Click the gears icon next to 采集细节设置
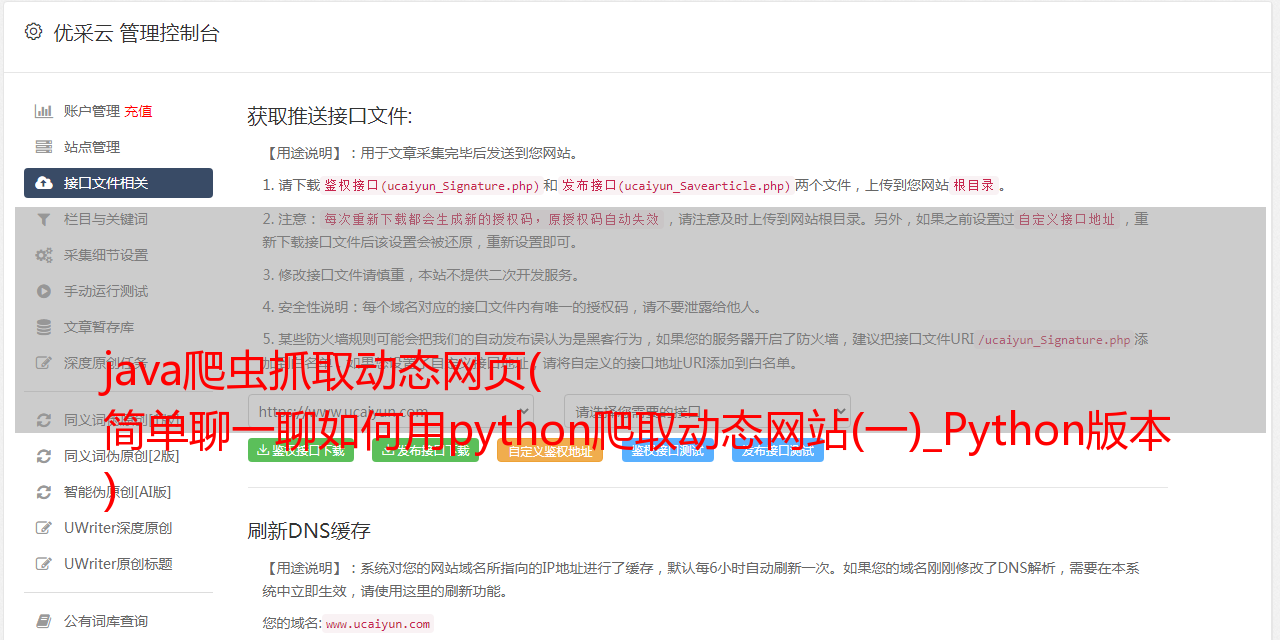Image resolution: width=1280 pixels, height=640 pixels. [x=44, y=255]
